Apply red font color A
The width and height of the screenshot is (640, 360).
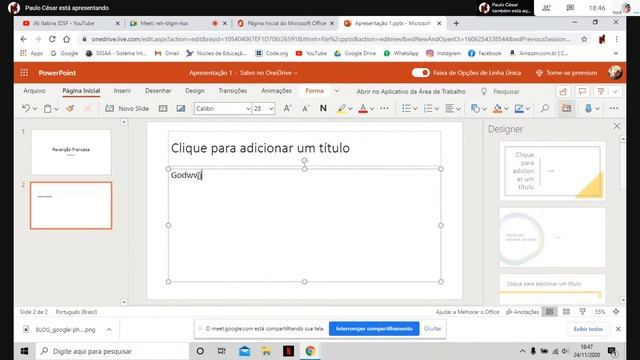(x=363, y=109)
